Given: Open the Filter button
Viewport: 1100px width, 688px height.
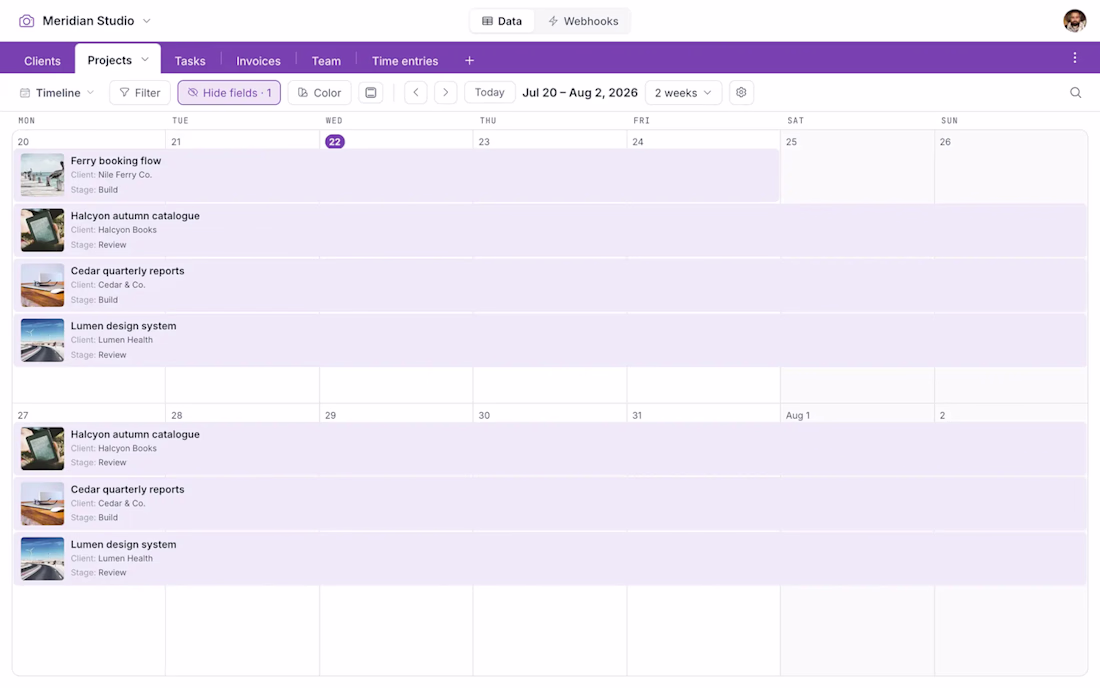Looking at the screenshot, I should (x=140, y=93).
